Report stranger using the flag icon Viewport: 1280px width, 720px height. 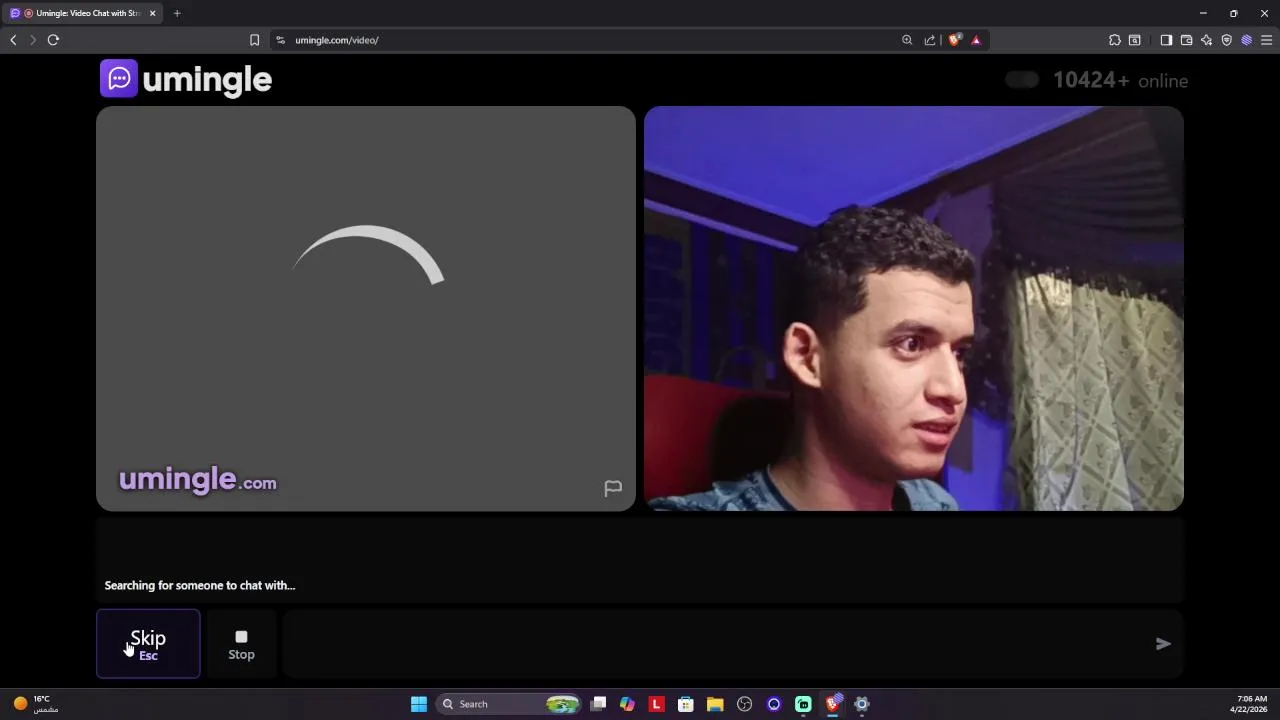click(613, 488)
